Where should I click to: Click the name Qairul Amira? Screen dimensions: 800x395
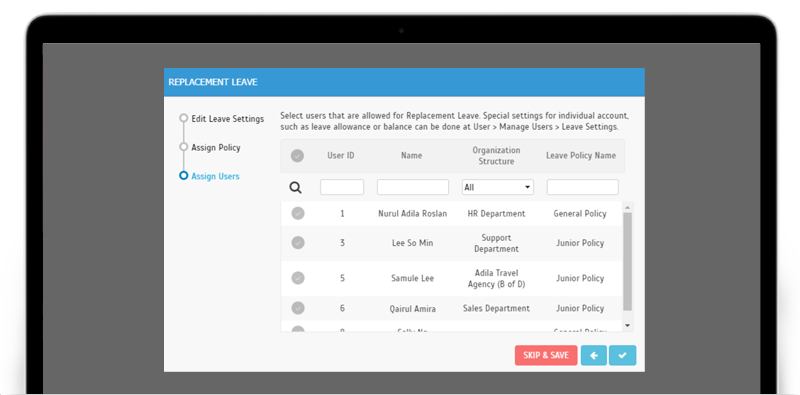coord(412,309)
